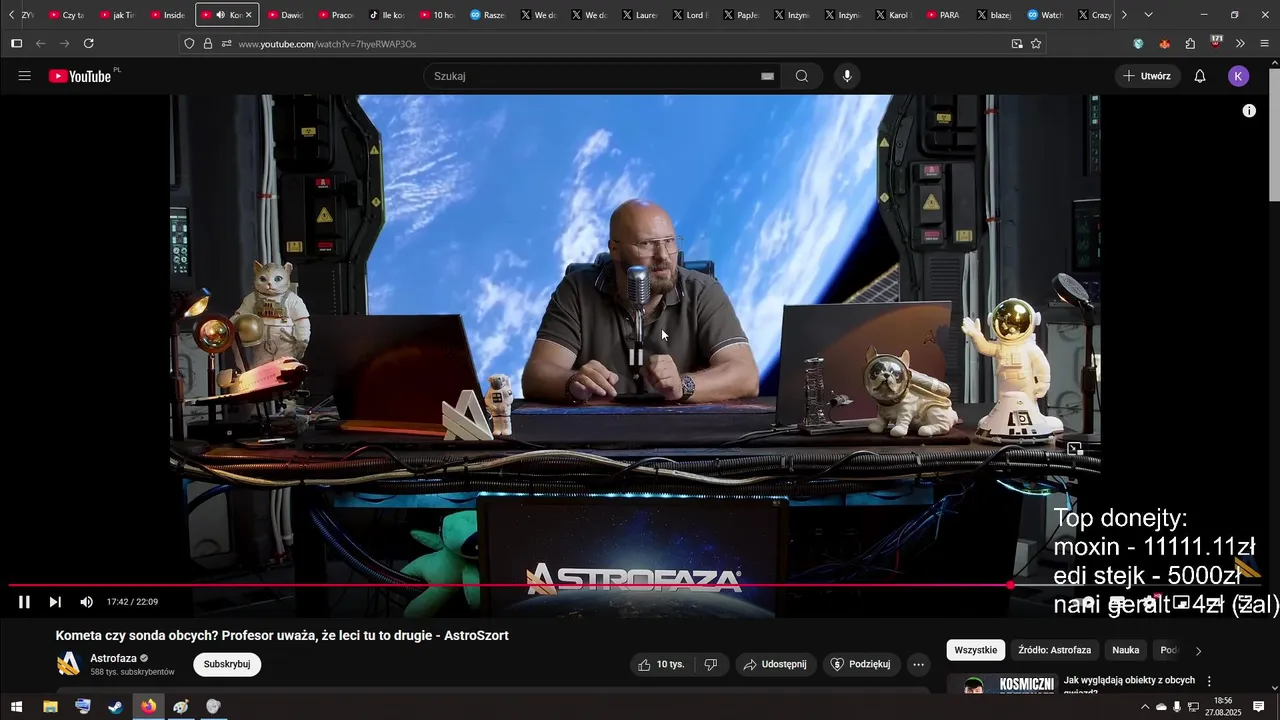Screen dimensions: 1280x720
Task: Open Paint app from taskbar
Action: click(x=181, y=707)
